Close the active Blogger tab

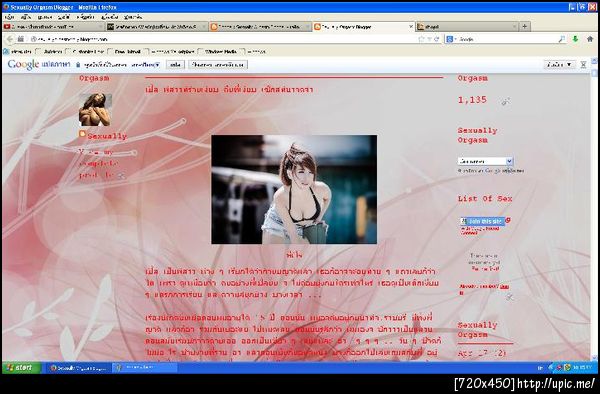(x=411, y=27)
